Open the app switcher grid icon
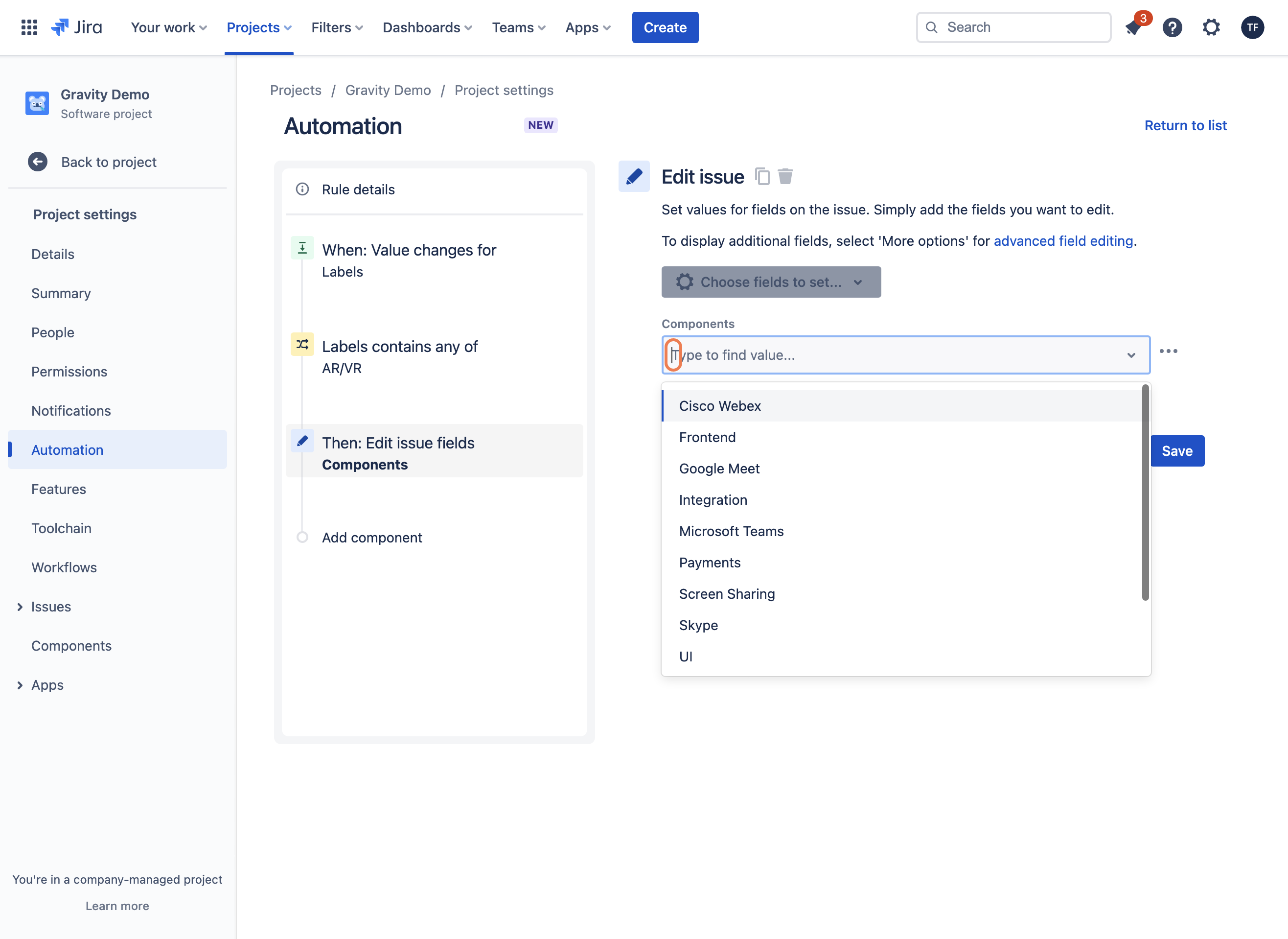Viewport: 1288px width, 939px height. [x=29, y=27]
